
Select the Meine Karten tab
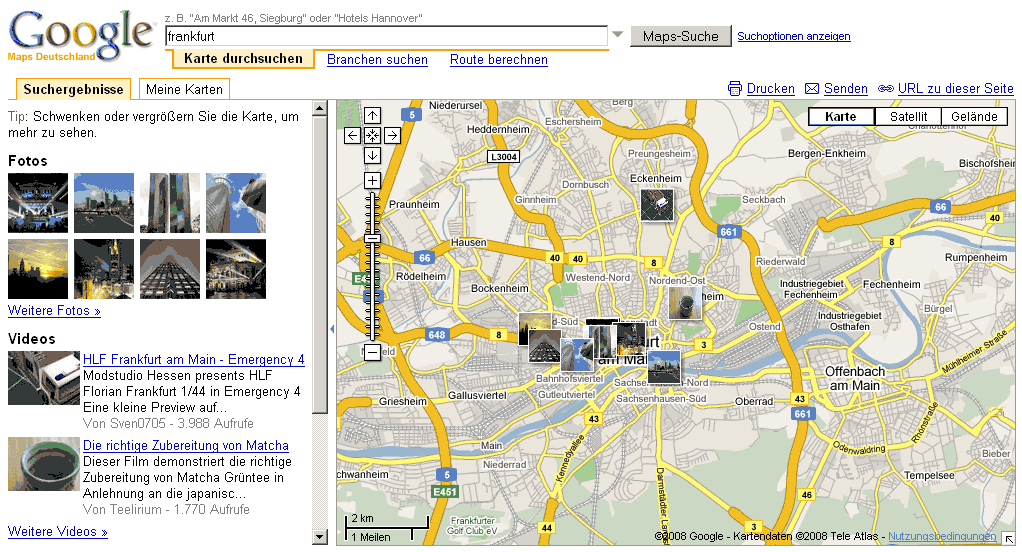click(184, 89)
